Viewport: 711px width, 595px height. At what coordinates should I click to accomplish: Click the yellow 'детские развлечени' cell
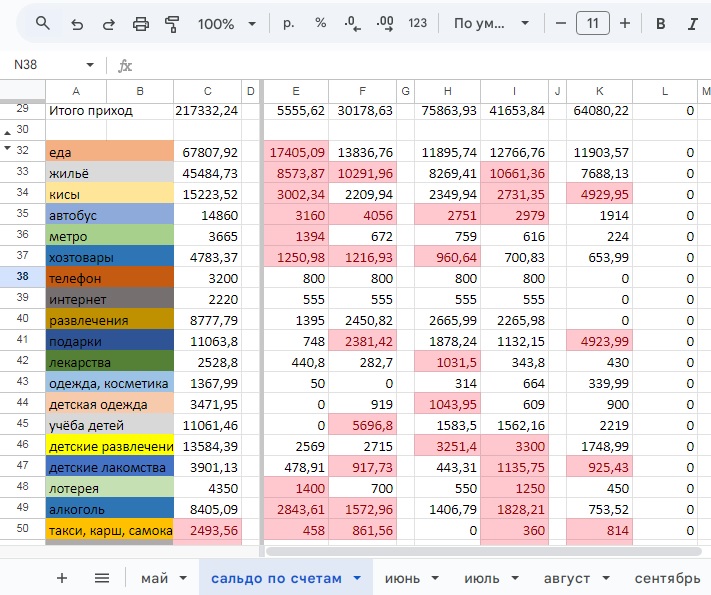pos(109,445)
